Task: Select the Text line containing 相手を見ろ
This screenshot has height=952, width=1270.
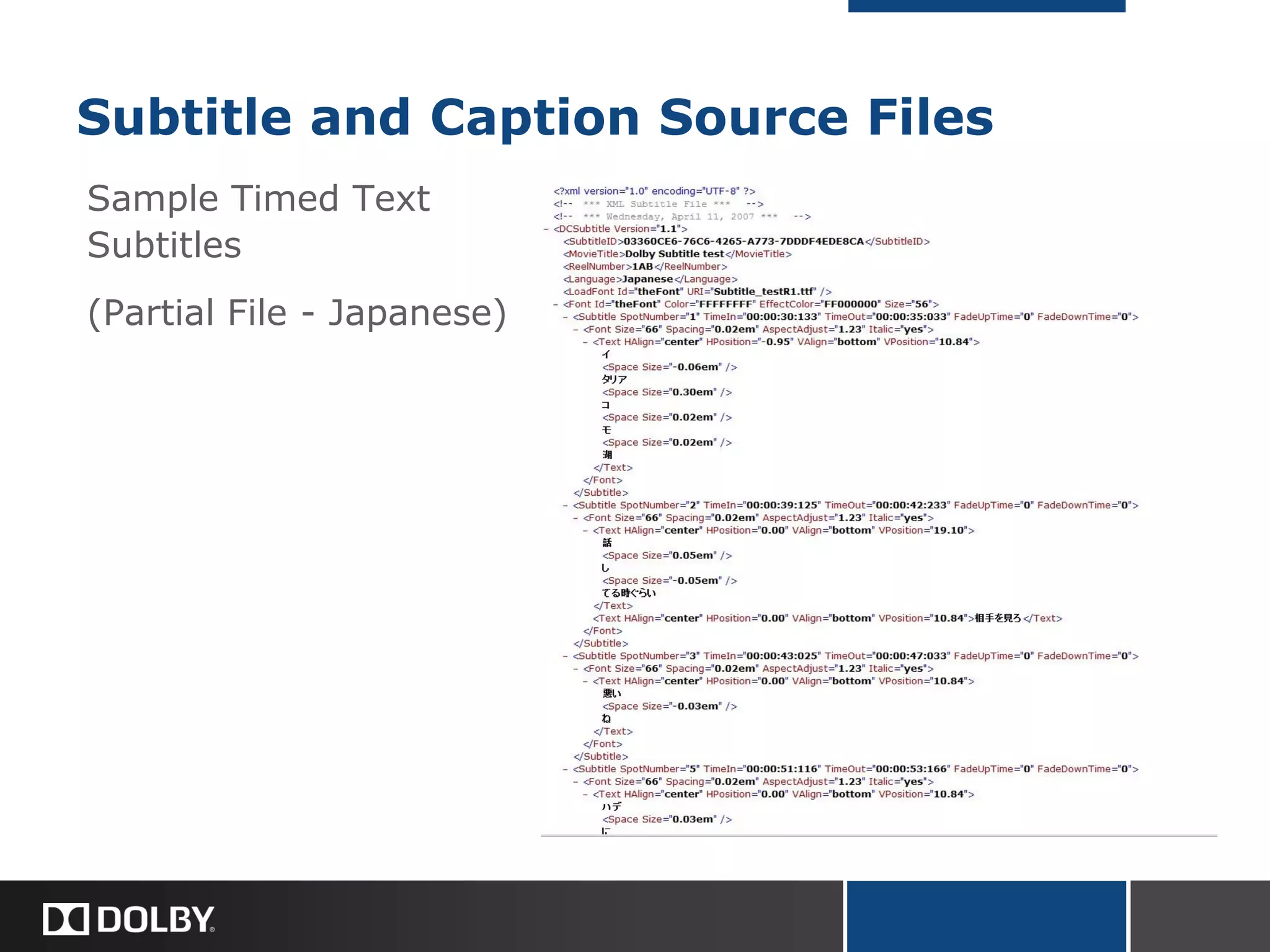Action: 827,618
